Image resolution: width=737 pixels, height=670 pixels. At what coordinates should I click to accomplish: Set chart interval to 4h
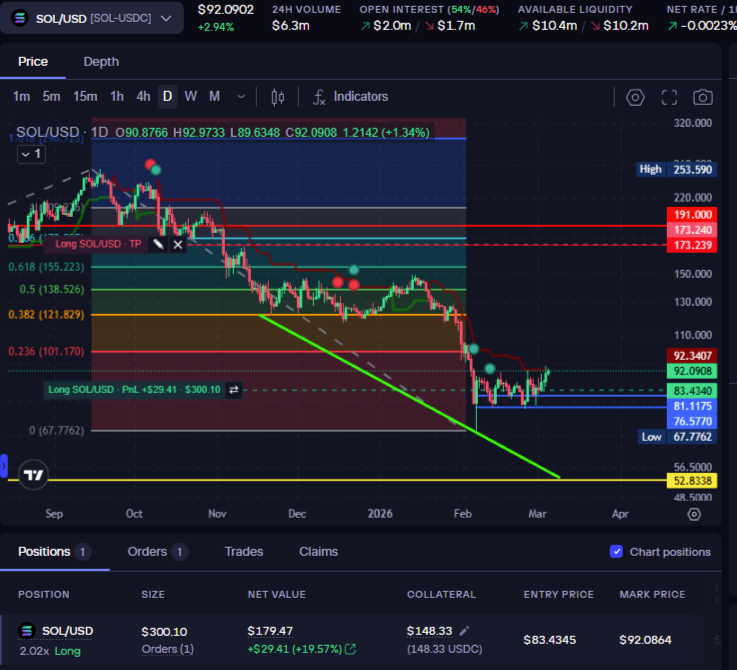143,97
